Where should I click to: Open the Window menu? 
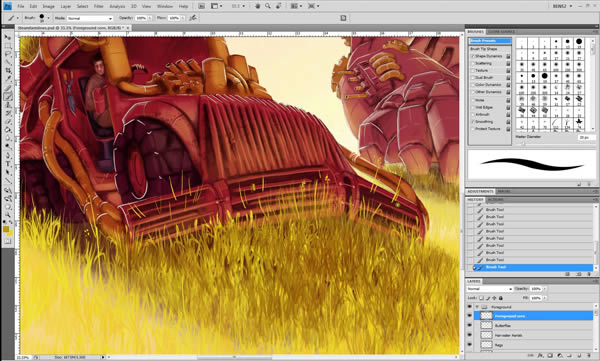tap(165, 7)
